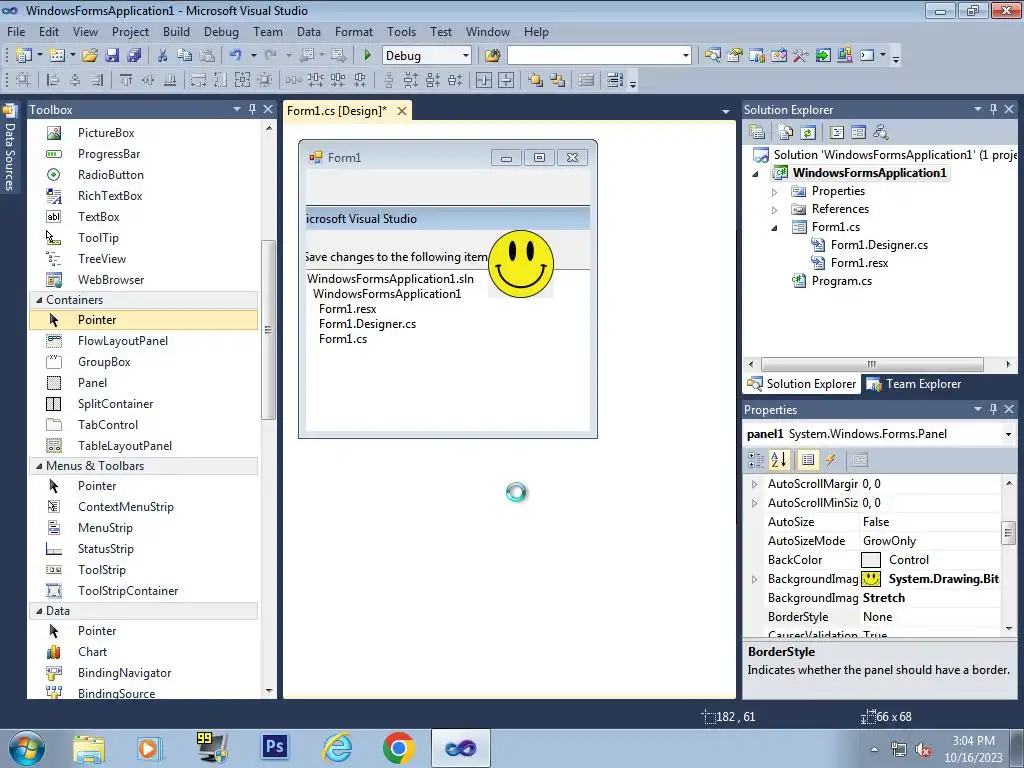The width and height of the screenshot is (1024, 768).
Task: Click the BackgroundImage smiley thumbnail in Properties
Action: pos(871,579)
